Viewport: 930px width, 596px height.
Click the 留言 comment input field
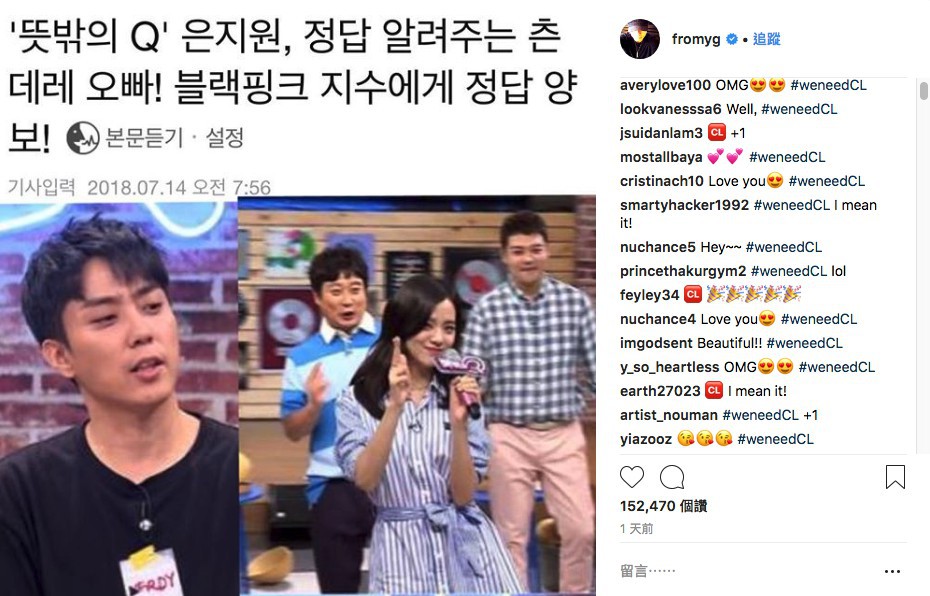(x=747, y=571)
